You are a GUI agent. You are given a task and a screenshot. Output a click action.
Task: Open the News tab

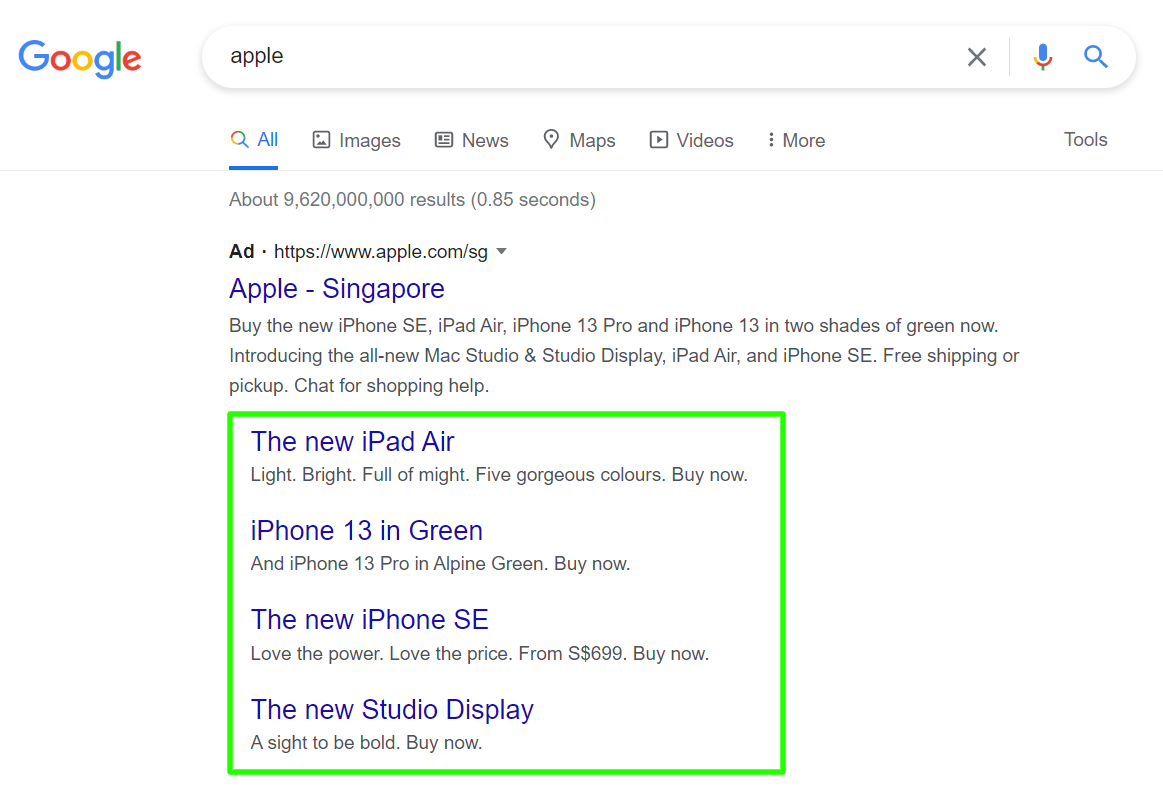point(472,140)
